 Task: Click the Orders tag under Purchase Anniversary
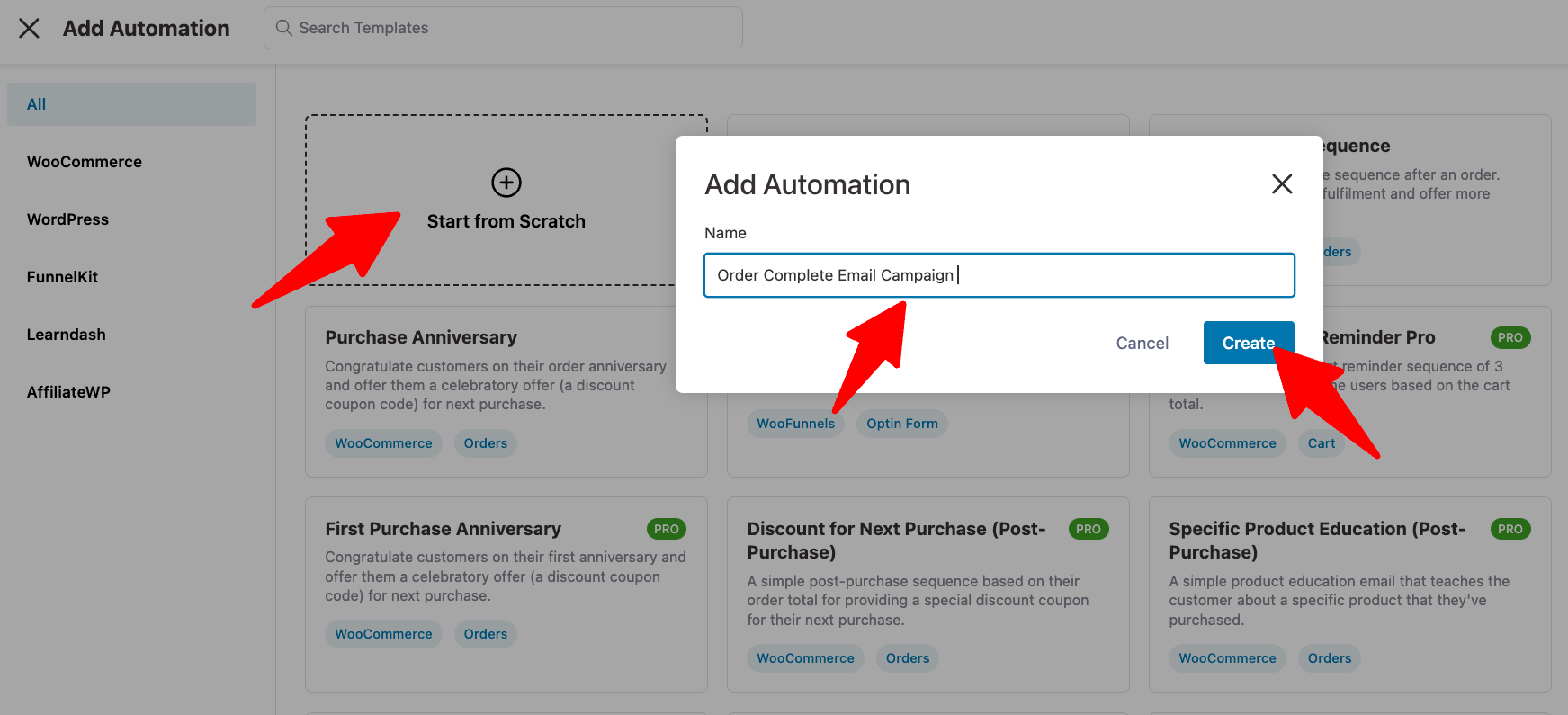pos(485,442)
